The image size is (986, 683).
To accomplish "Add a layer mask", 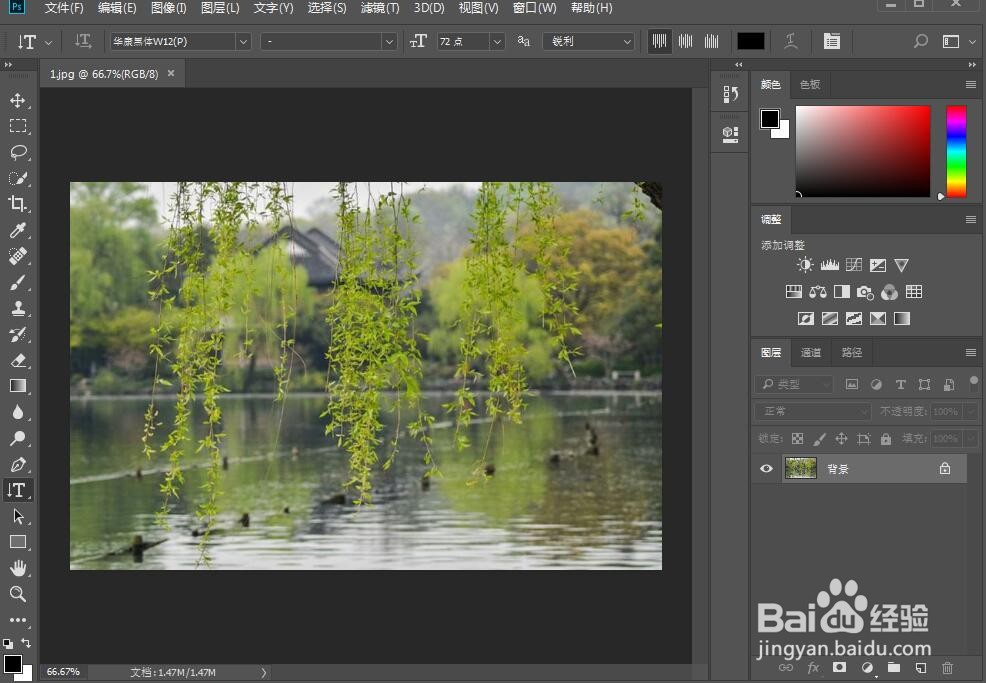I will [x=839, y=667].
